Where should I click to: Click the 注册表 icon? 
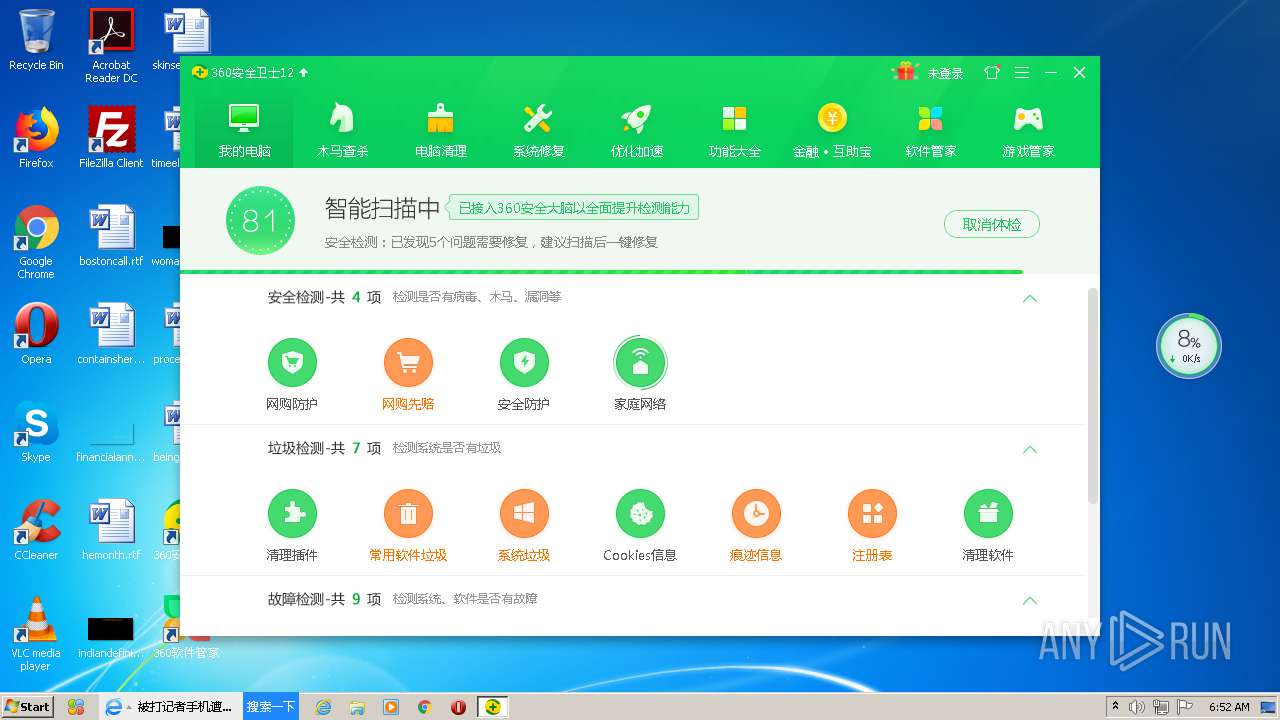click(872, 513)
